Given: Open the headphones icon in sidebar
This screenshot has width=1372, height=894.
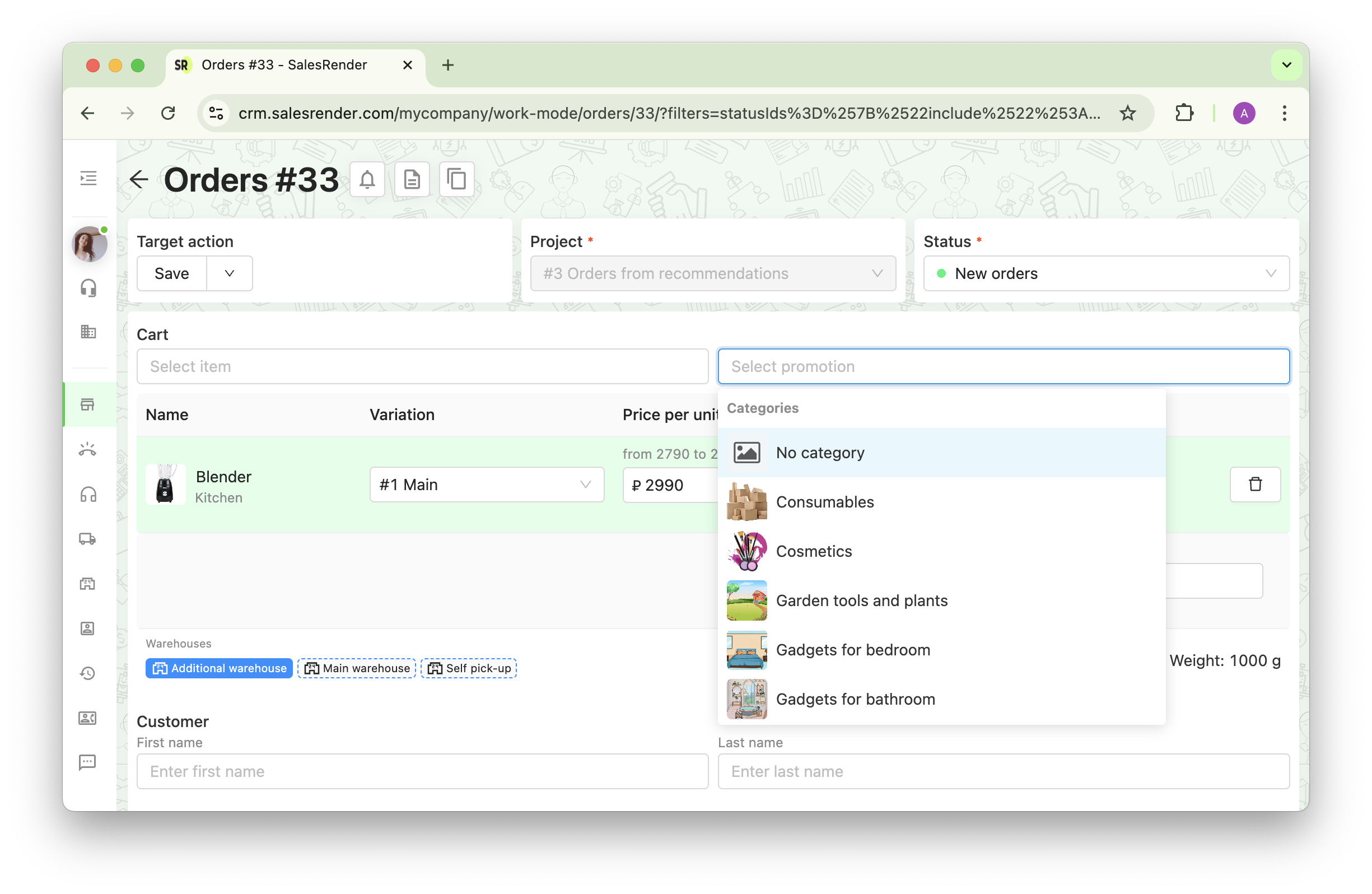Looking at the screenshot, I should [88, 494].
